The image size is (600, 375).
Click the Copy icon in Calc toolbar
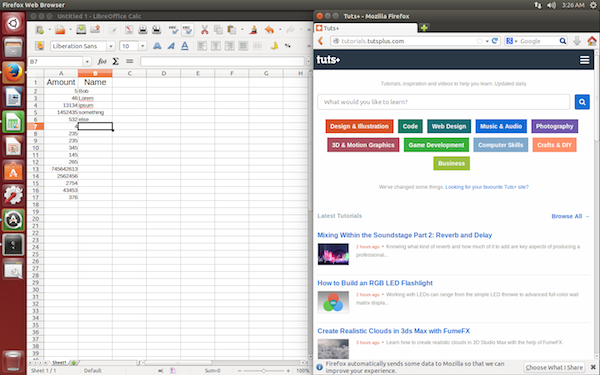pos(218,29)
